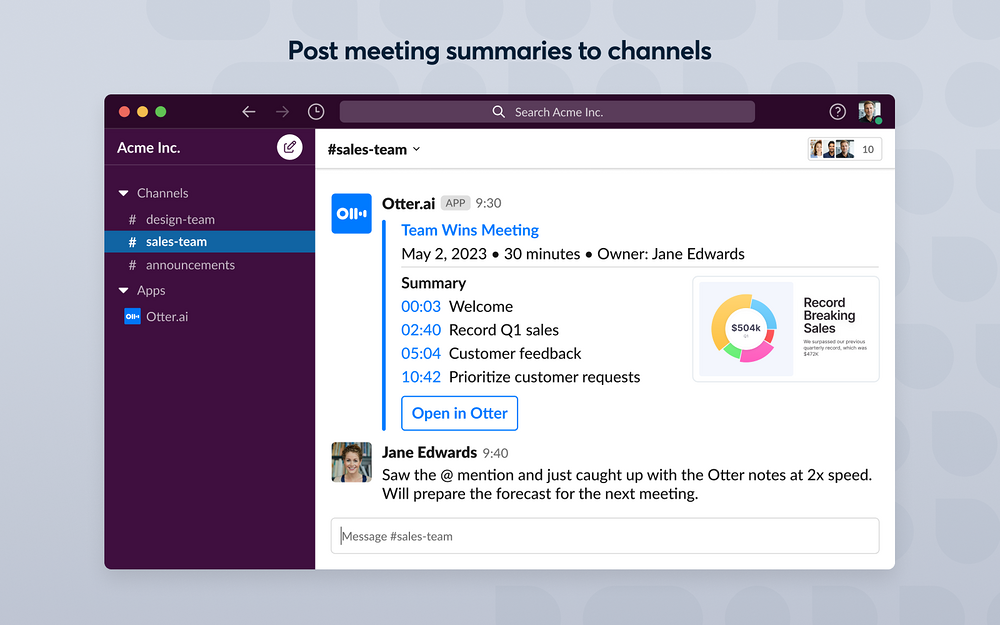This screenshot has width=1000, height=625.
Task: Jump to 05:04 Customer feedback timestamp
Action: 421,354
